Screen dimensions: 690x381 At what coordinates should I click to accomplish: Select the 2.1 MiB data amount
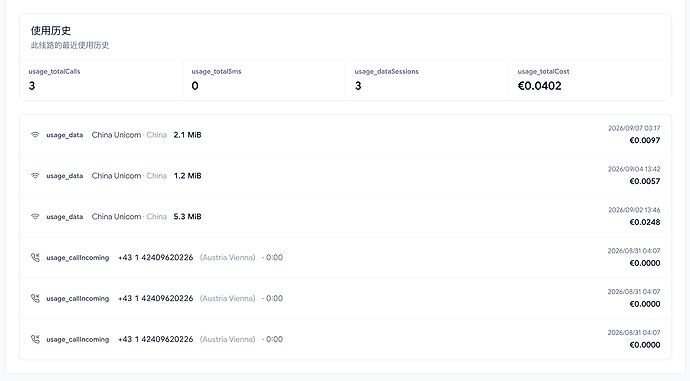click(x=187, y=135)
